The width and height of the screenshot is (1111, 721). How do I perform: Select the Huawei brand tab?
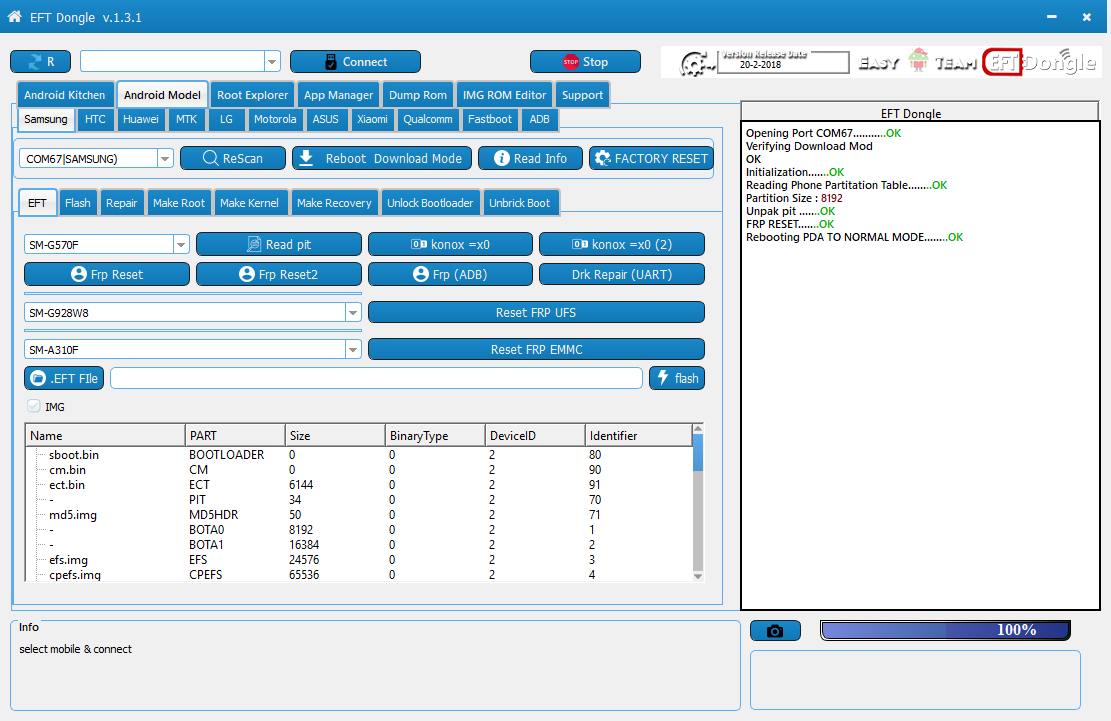(x=140, y=119)
